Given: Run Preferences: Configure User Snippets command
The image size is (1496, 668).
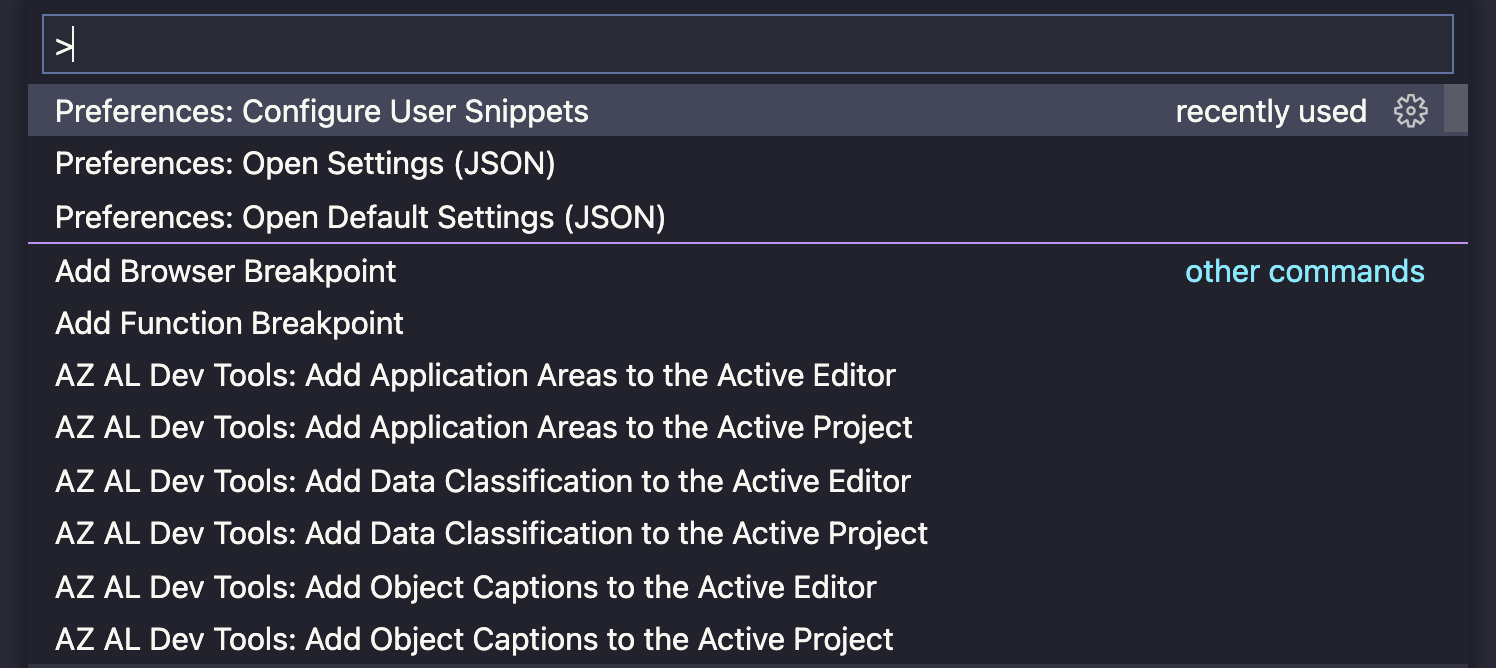Looking at the screenshot, I should 322,111.
